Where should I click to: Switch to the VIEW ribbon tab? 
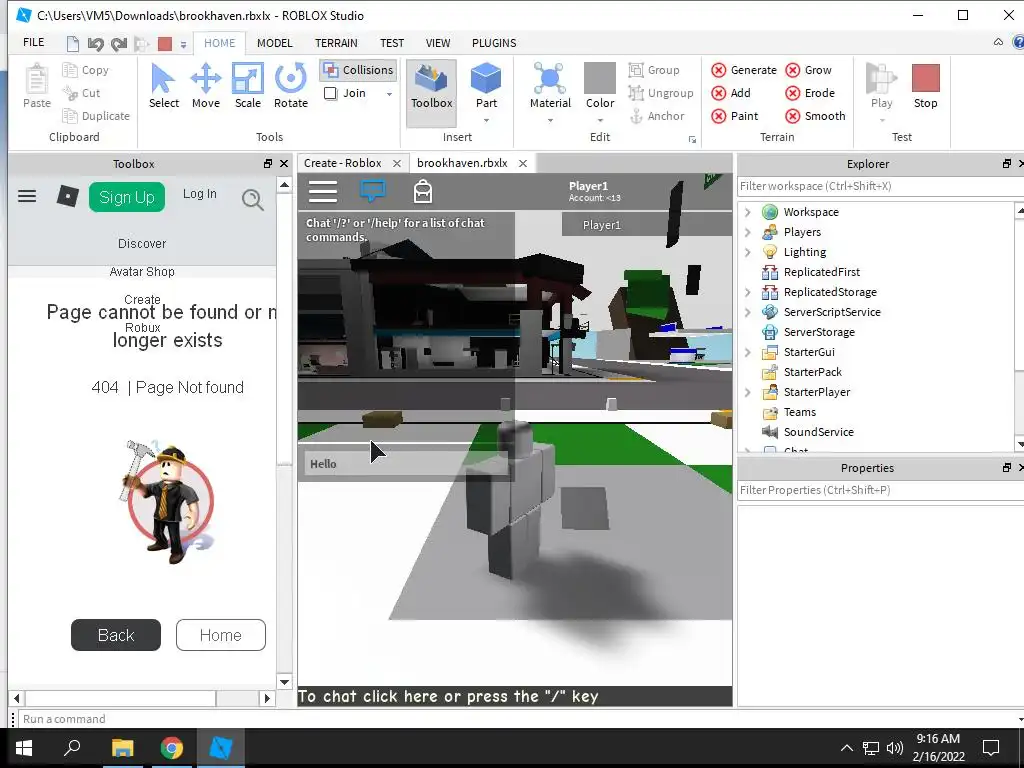[x=438, y=43]
